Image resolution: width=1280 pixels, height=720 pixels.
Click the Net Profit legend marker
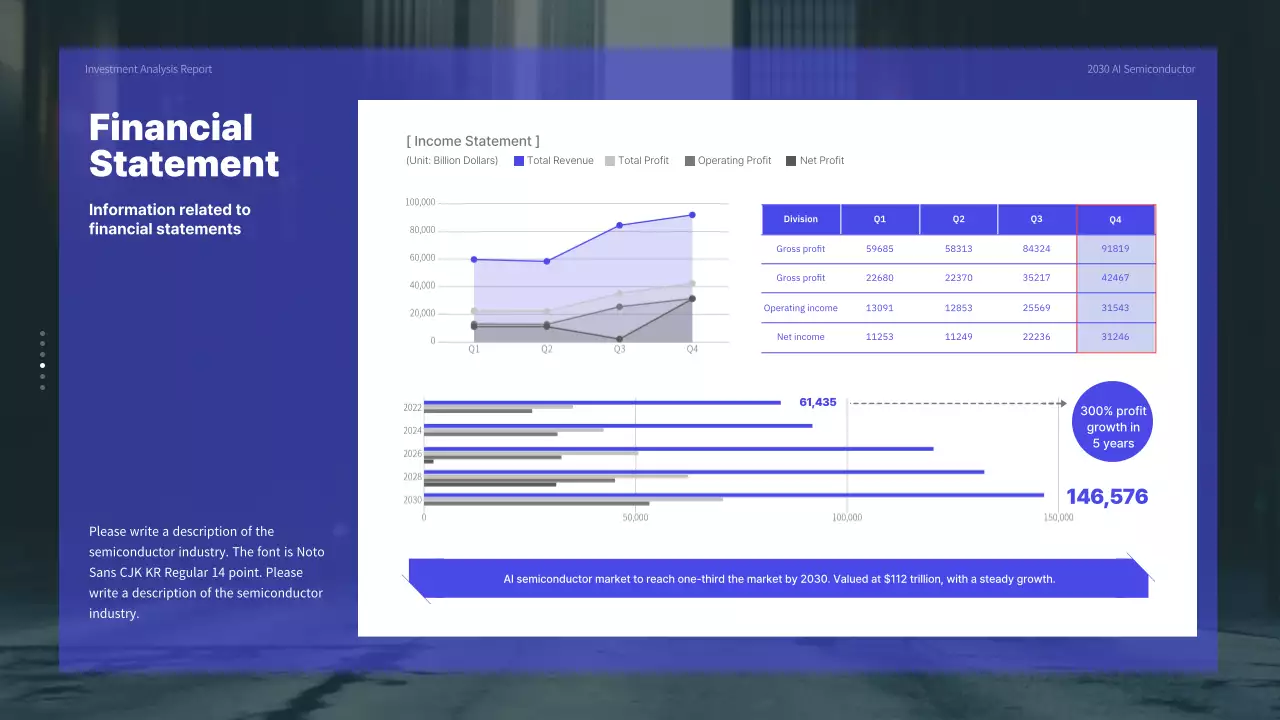pos(790,160)
